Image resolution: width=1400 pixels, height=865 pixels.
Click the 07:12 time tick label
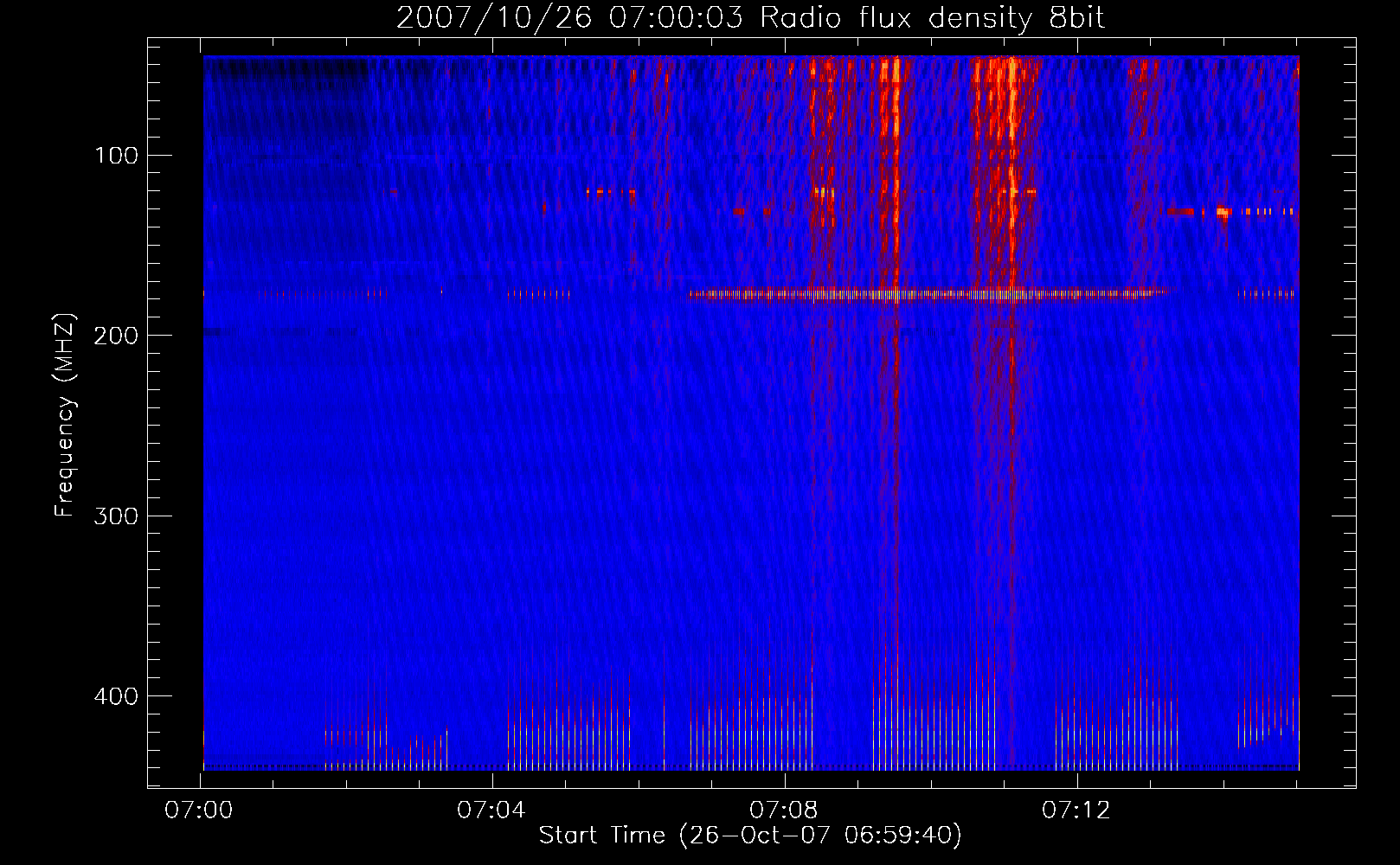1076,811
